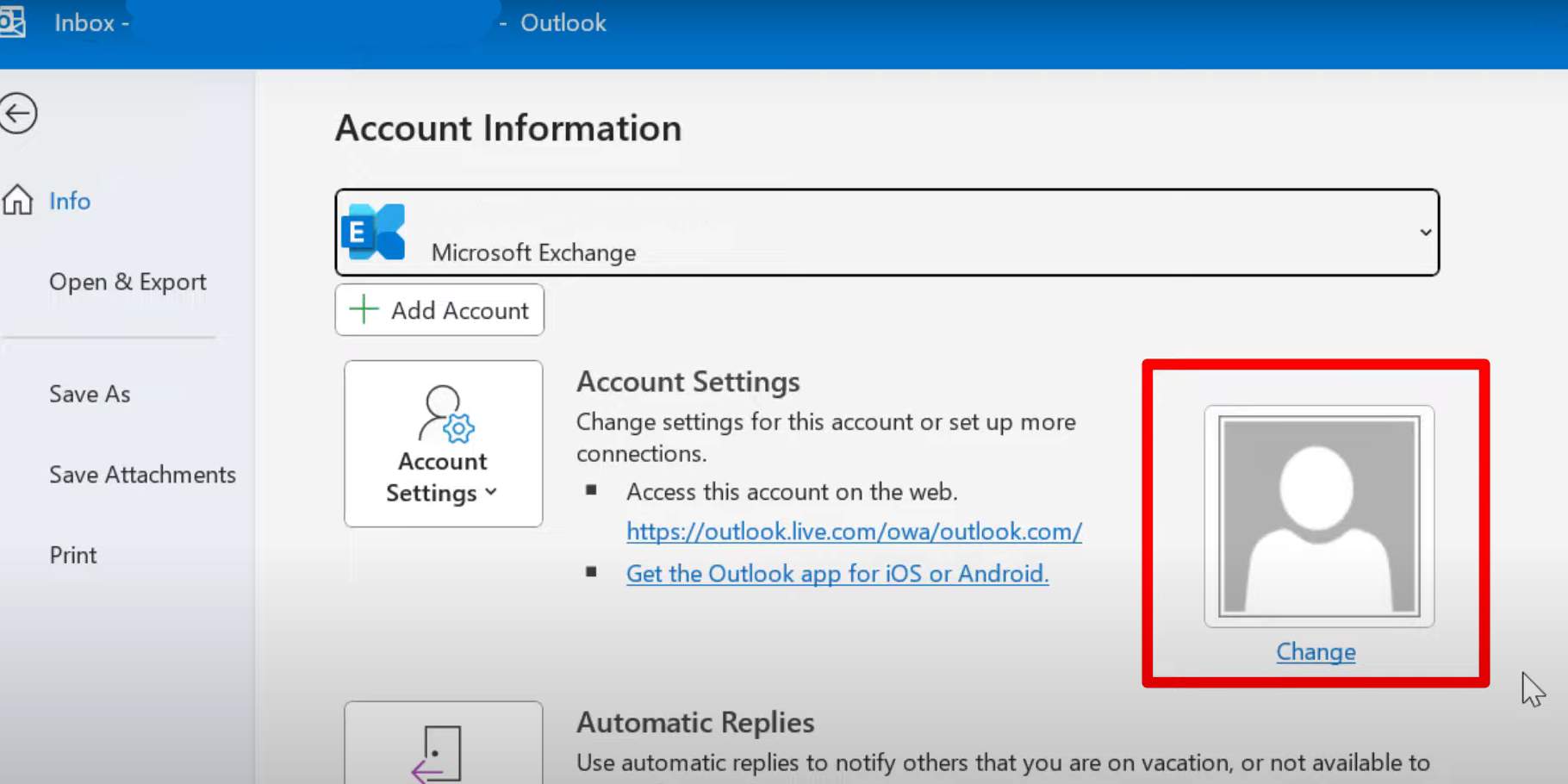Click the Info home icon in the sidebar
1568x784 pixels.
click(x=17, y=201)
